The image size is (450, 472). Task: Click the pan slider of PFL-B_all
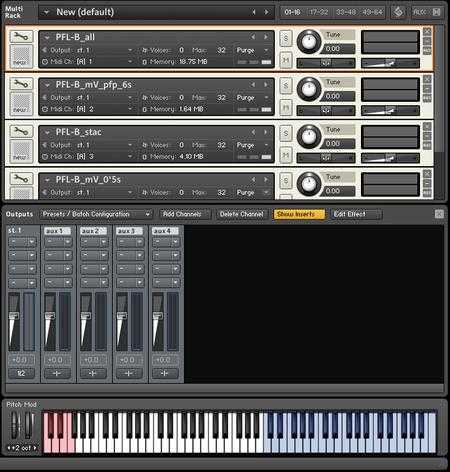click(x=326, y=63)
